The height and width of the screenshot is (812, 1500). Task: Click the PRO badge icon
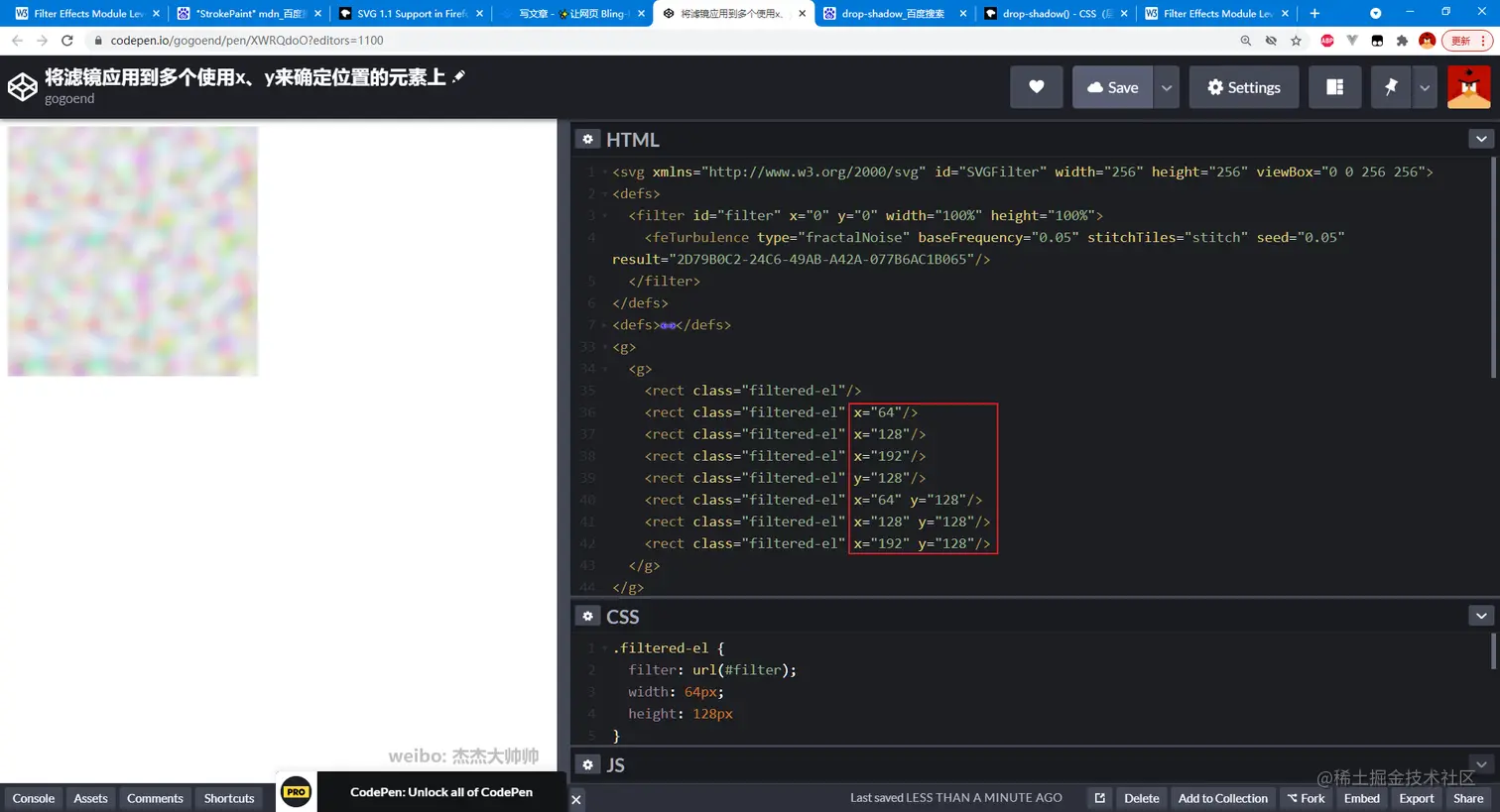296,792
